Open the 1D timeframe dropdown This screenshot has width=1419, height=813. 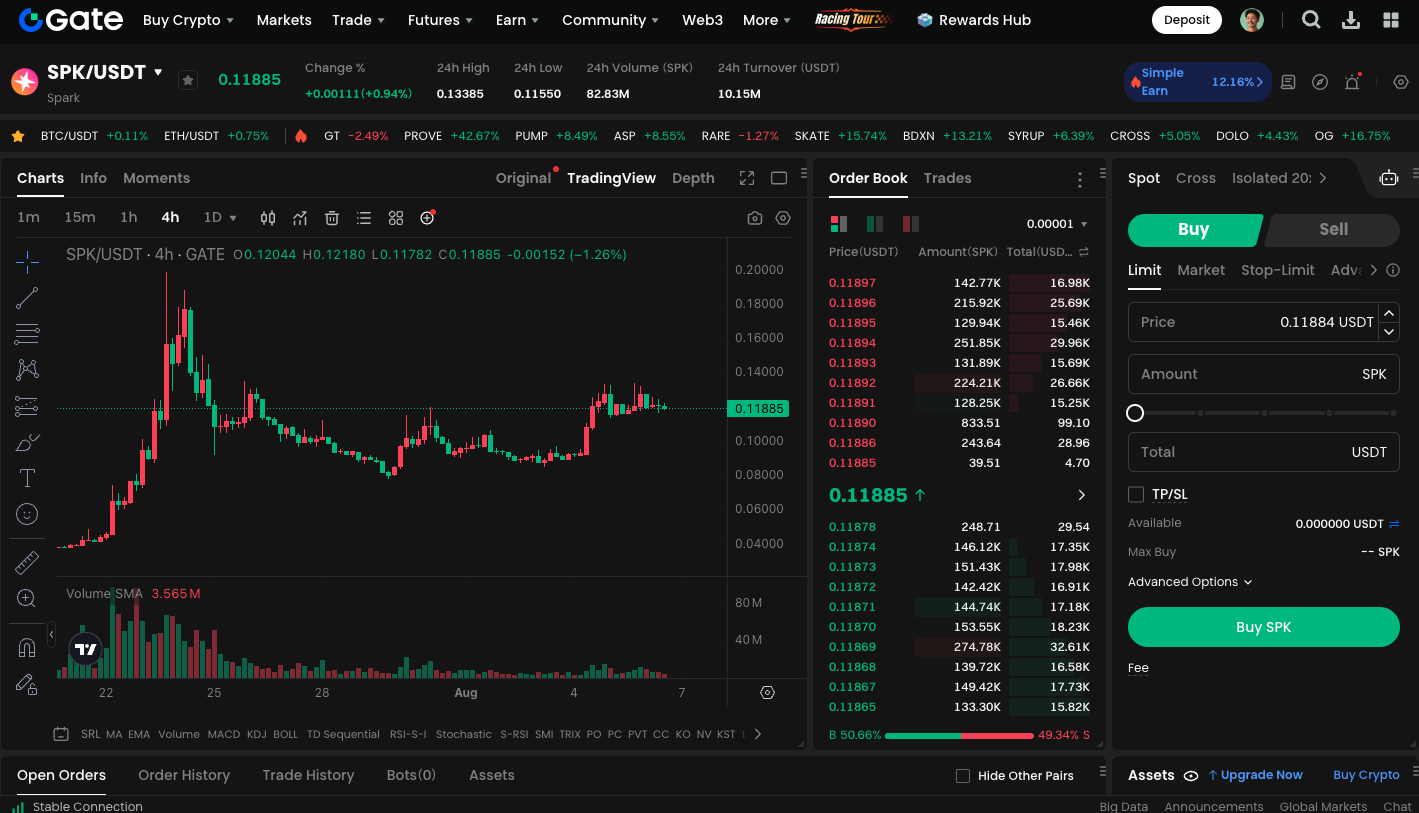[220, 217]
